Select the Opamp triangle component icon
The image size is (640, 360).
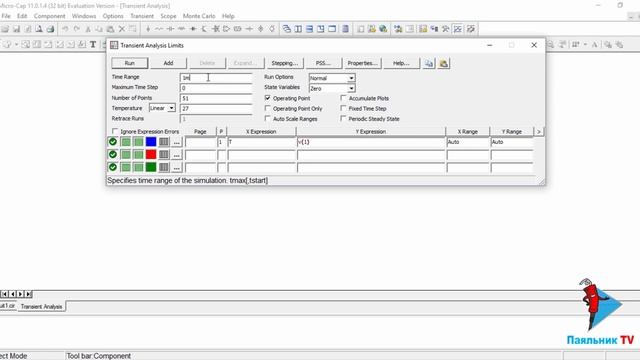click(227, 29)
